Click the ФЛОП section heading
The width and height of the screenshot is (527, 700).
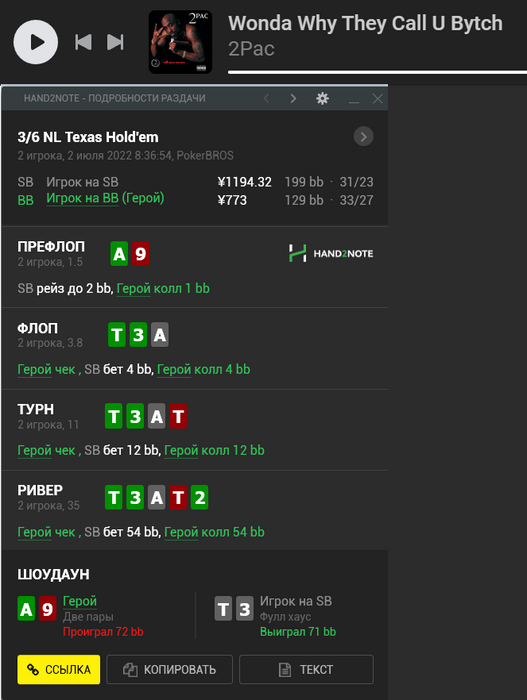[38, 329]
